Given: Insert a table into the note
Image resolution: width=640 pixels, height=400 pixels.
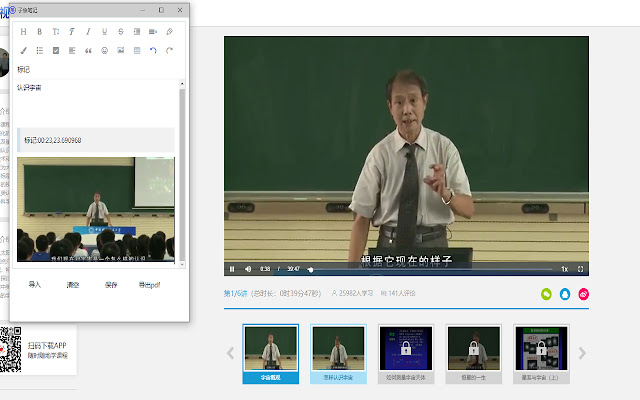Looking at the screenshot, I should [137, 50].
